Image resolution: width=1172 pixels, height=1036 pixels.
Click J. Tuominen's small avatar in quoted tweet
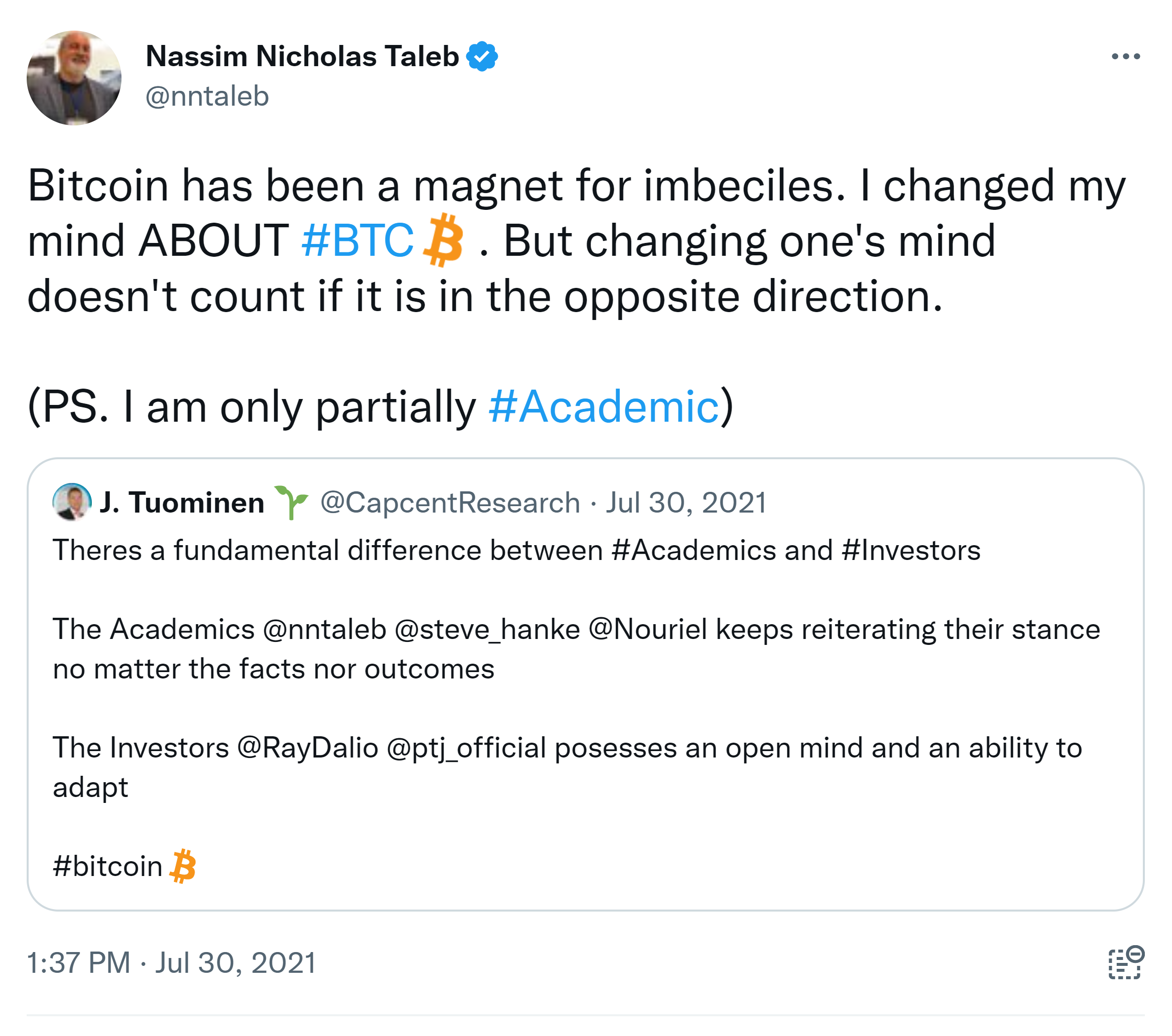(x=72, y=502)
